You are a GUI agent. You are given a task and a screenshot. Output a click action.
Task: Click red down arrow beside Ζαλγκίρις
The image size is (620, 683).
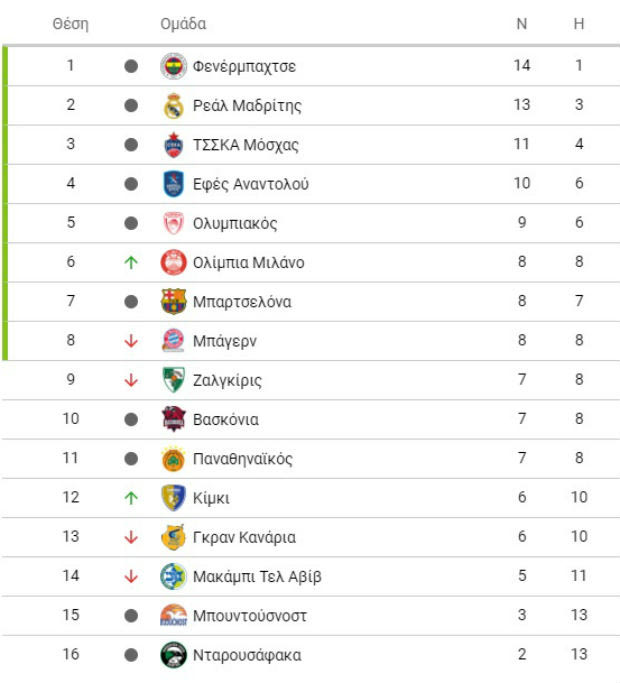pyautogui.click(x=131, y=380)
